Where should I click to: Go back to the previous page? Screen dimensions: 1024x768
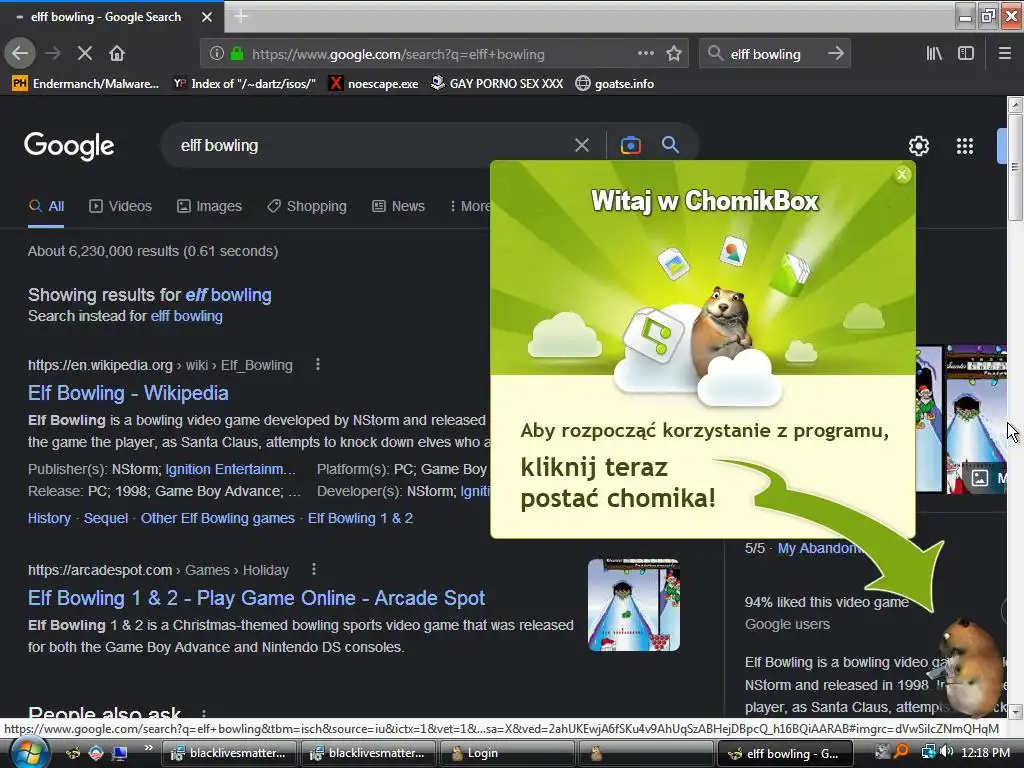pyautogui.click(x=20, y=54)
